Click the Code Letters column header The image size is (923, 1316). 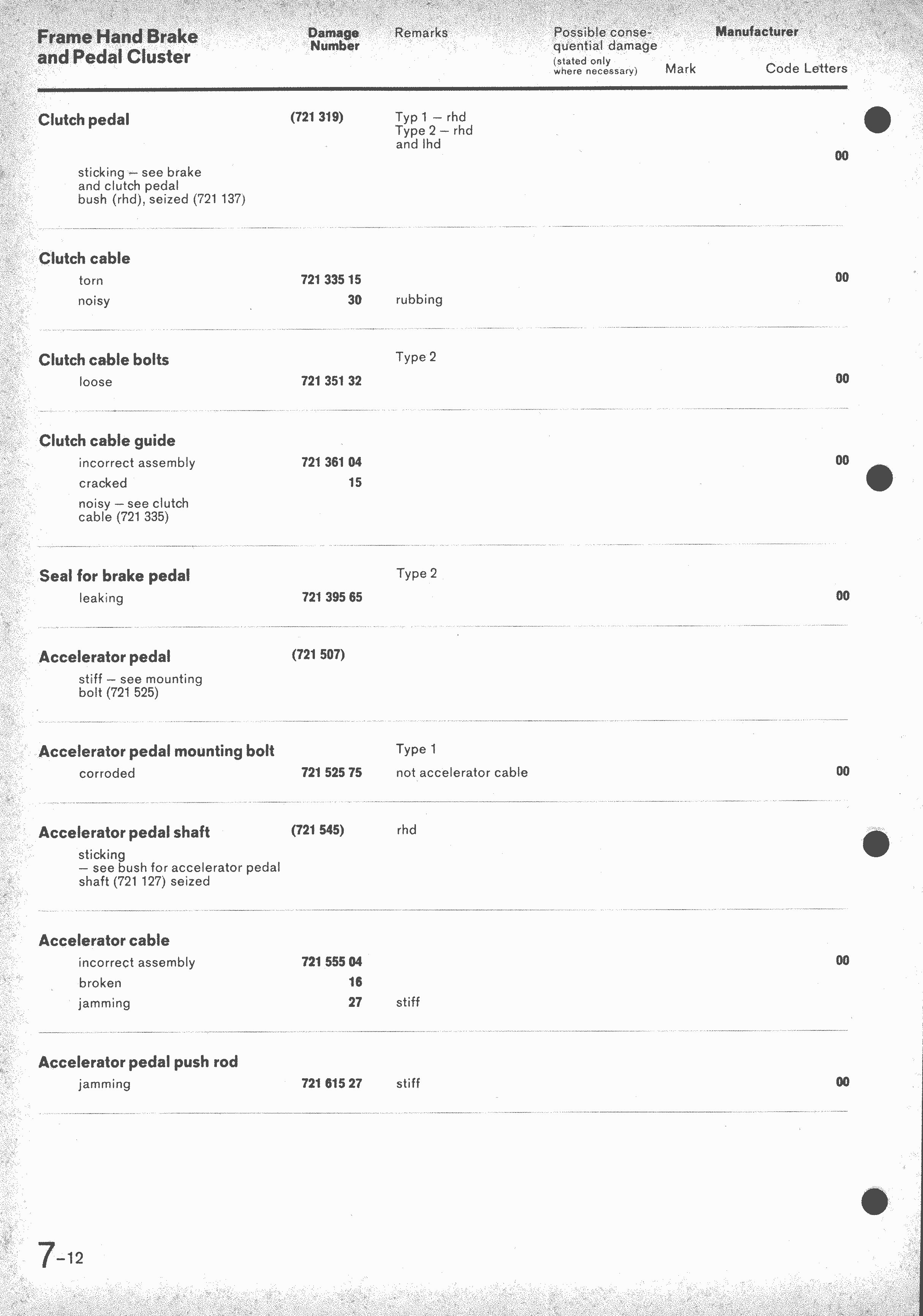[x=807, y=68]
